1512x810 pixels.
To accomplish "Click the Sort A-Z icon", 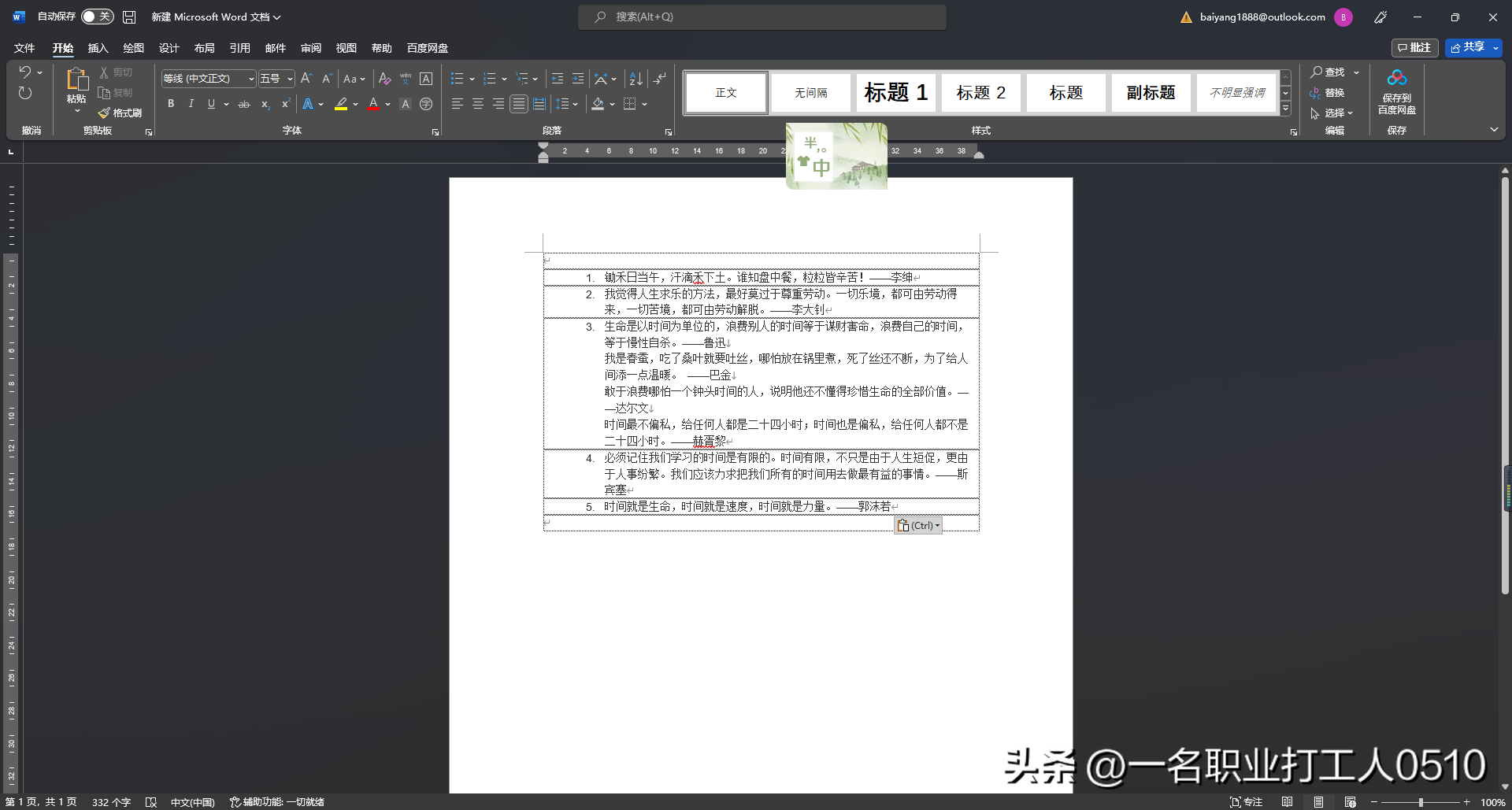I will [636, 79].
